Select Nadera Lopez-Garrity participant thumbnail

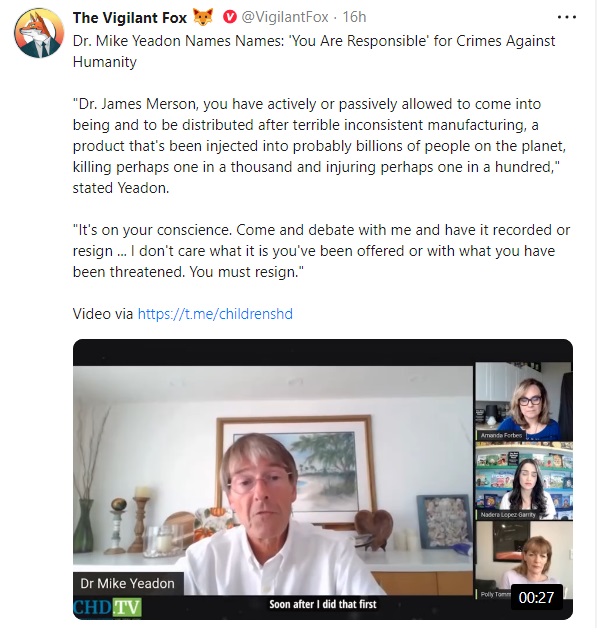pyautogui.click(x=524, y=481)
